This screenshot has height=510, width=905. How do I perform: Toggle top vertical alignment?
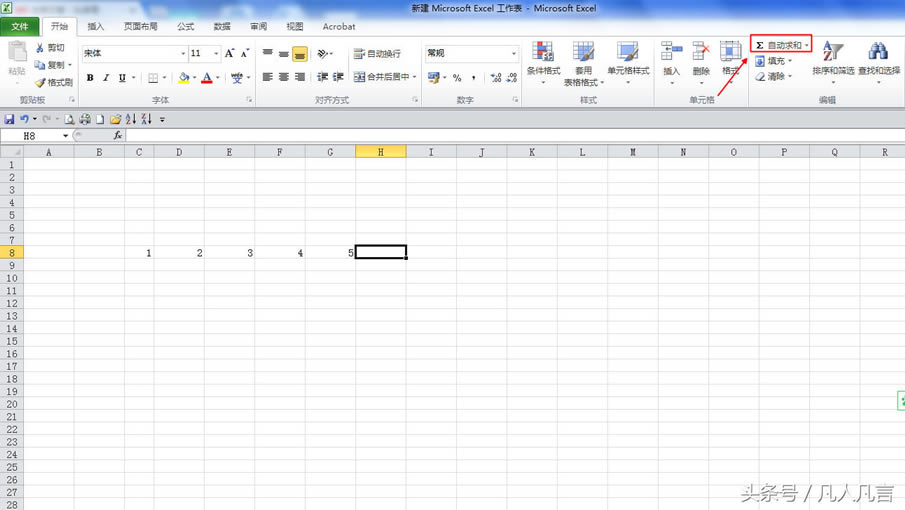click(267, 53)
